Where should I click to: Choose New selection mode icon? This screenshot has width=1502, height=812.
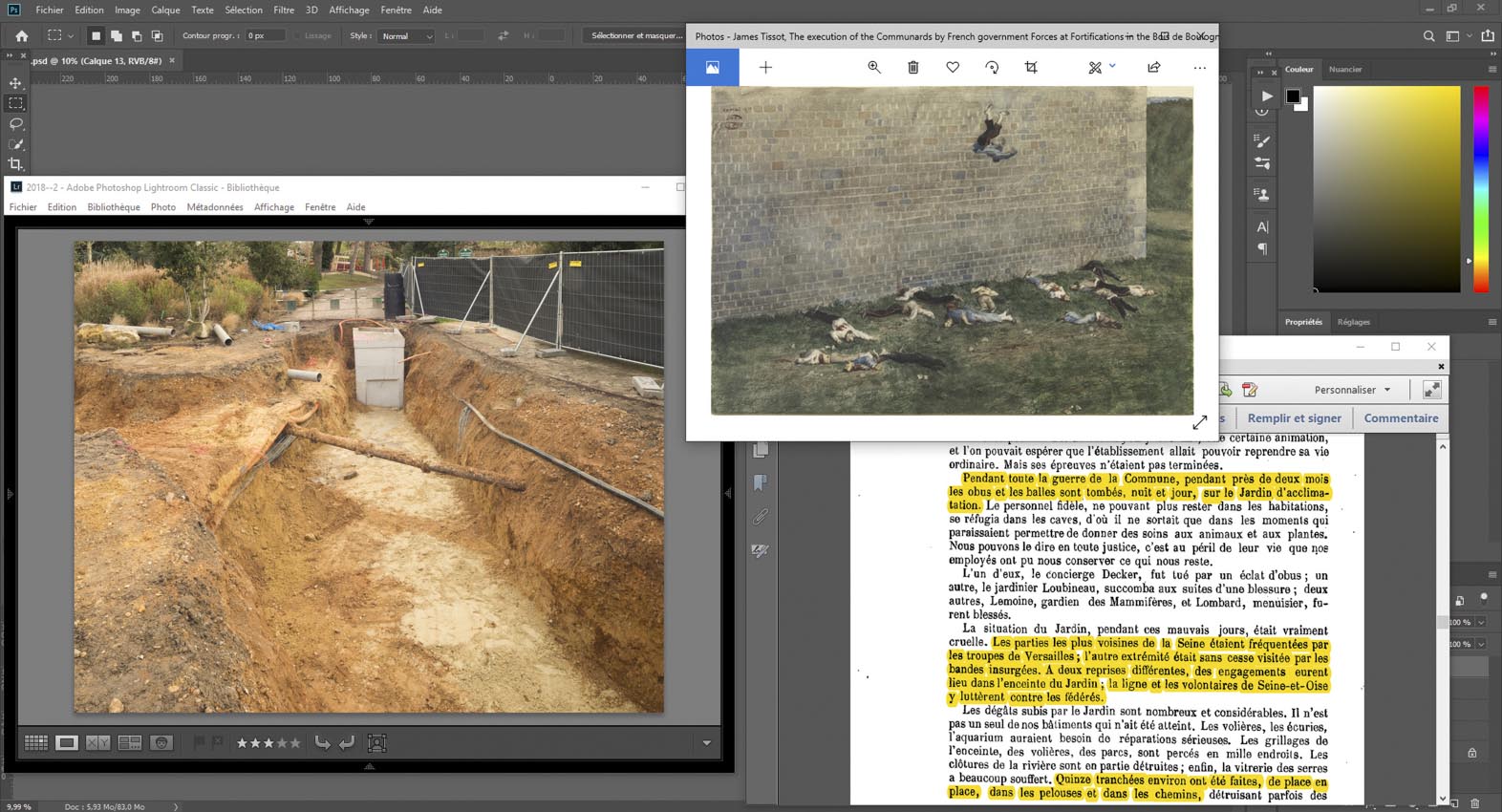(x=96, y=35)
